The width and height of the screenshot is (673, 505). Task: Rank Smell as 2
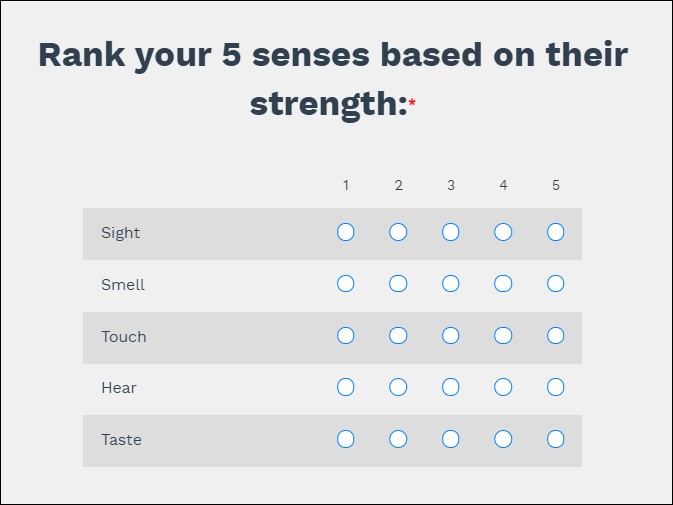(398, 284)
